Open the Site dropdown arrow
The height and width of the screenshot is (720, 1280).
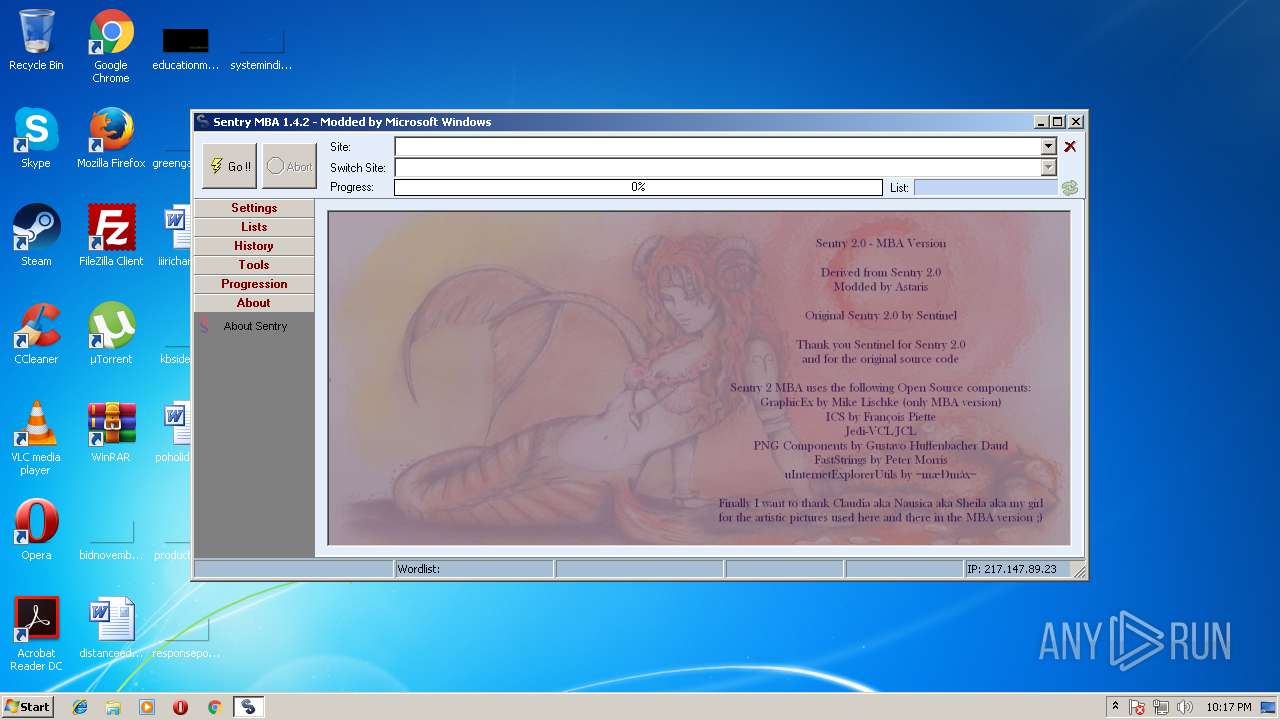pyautogui.click(x=1048, y=146)
